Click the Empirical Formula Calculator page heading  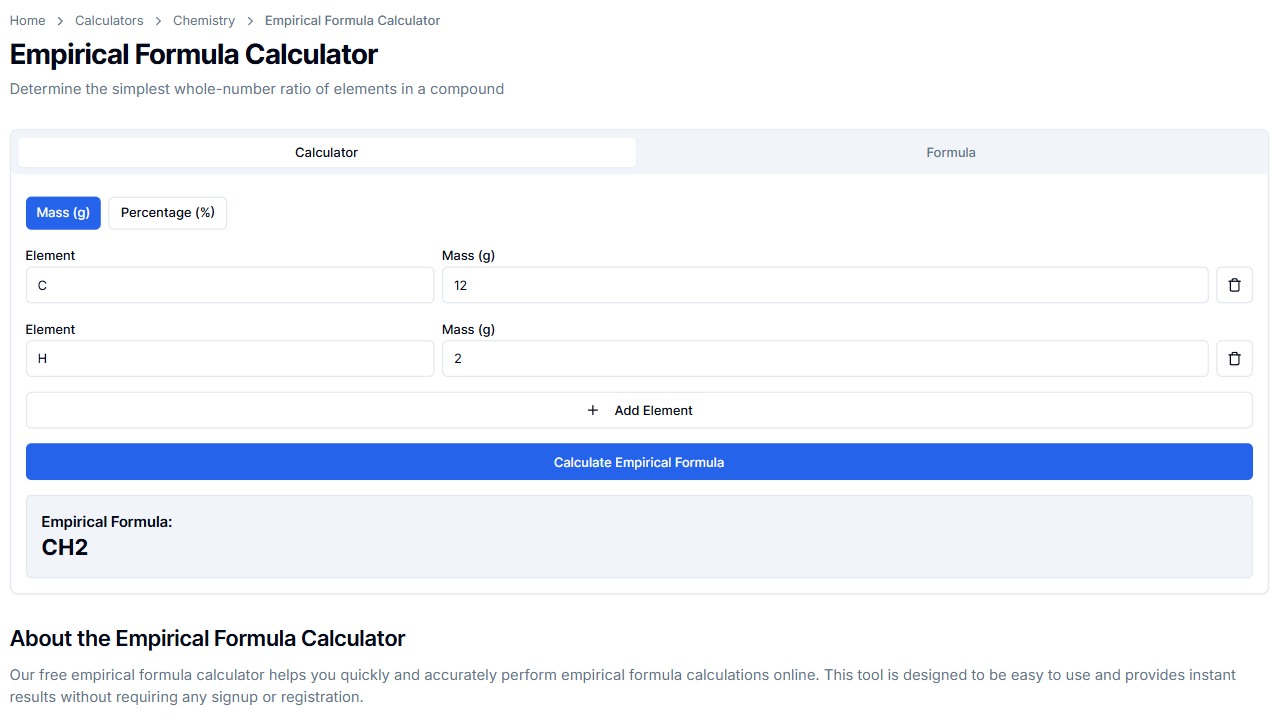point(193,54)
